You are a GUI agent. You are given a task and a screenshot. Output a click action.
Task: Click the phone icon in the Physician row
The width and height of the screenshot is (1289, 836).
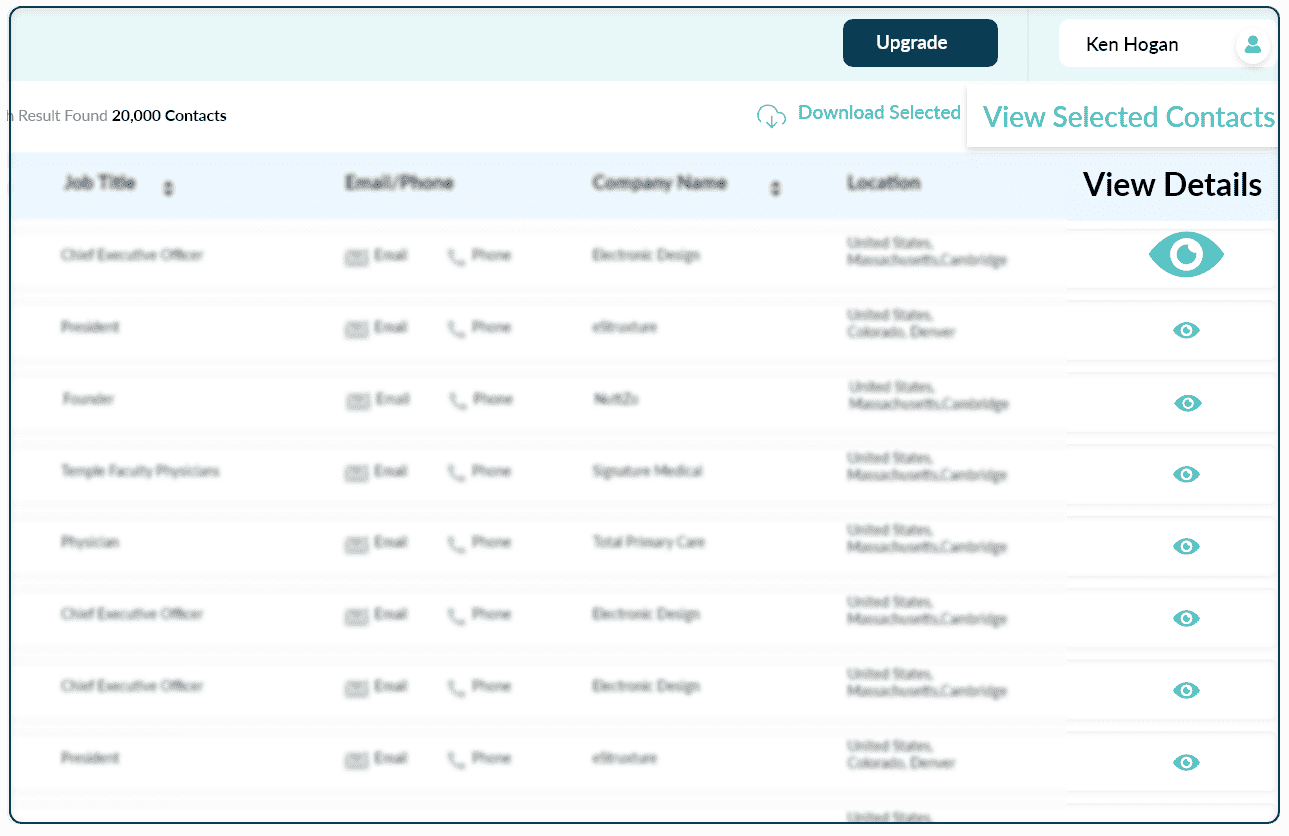[x=457, y=544]
